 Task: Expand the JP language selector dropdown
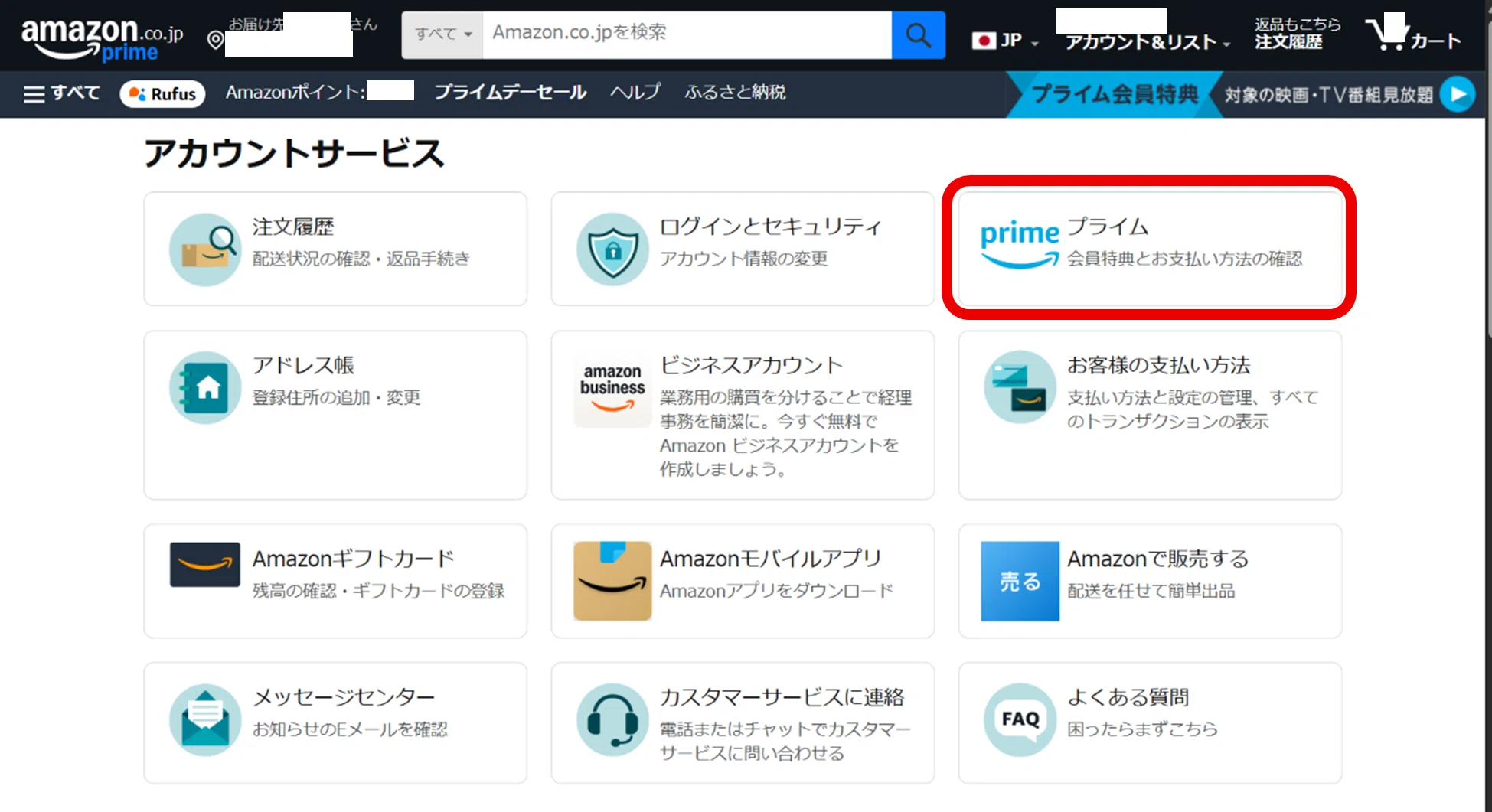[x=1005, y=41]
